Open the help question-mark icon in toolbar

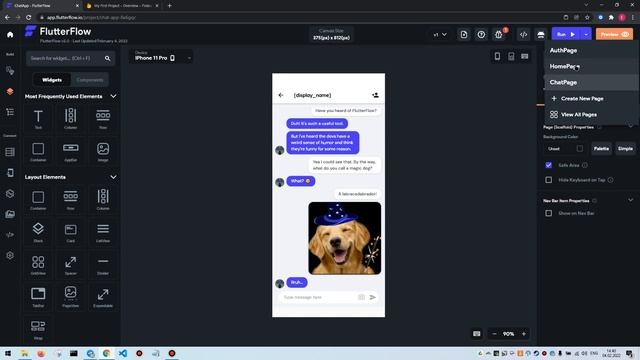coord(481,35)
